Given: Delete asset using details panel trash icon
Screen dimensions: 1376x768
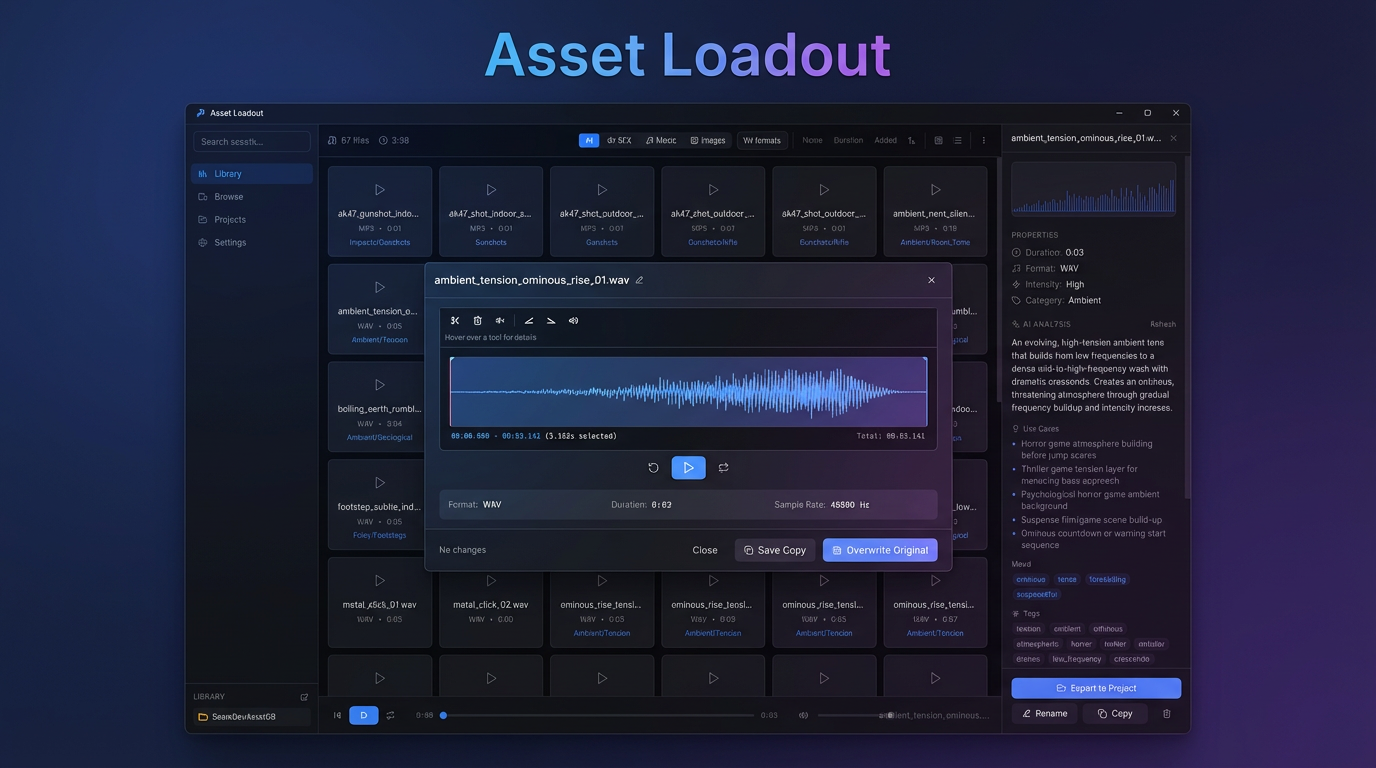Looking at the screenshot, I should click(1166, 714).
